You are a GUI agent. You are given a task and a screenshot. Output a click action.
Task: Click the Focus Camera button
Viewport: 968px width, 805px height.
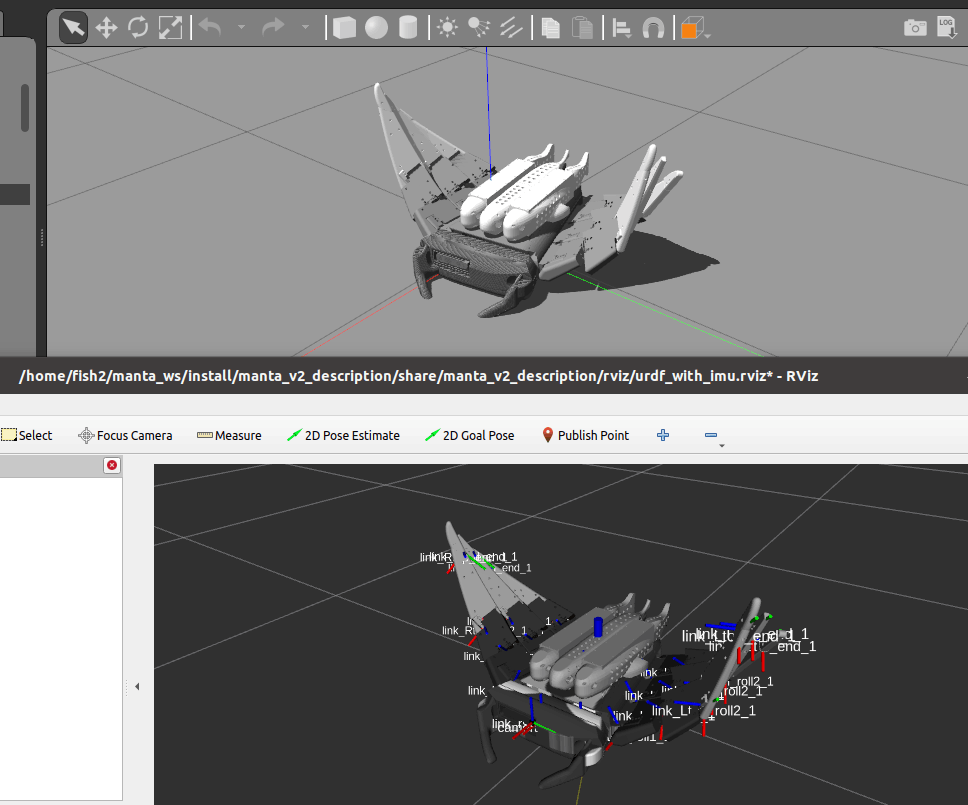[125, 435]
